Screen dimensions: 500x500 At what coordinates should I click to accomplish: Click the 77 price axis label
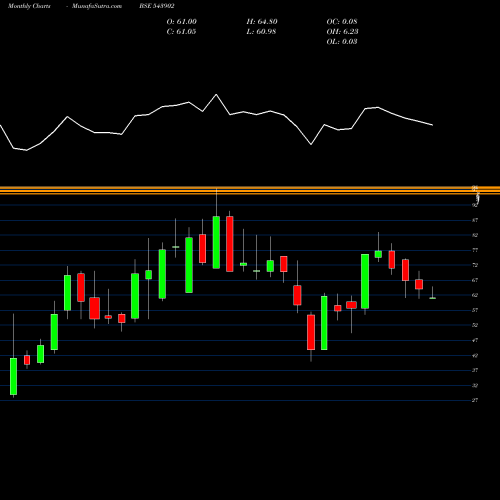[x=475, y=250]
